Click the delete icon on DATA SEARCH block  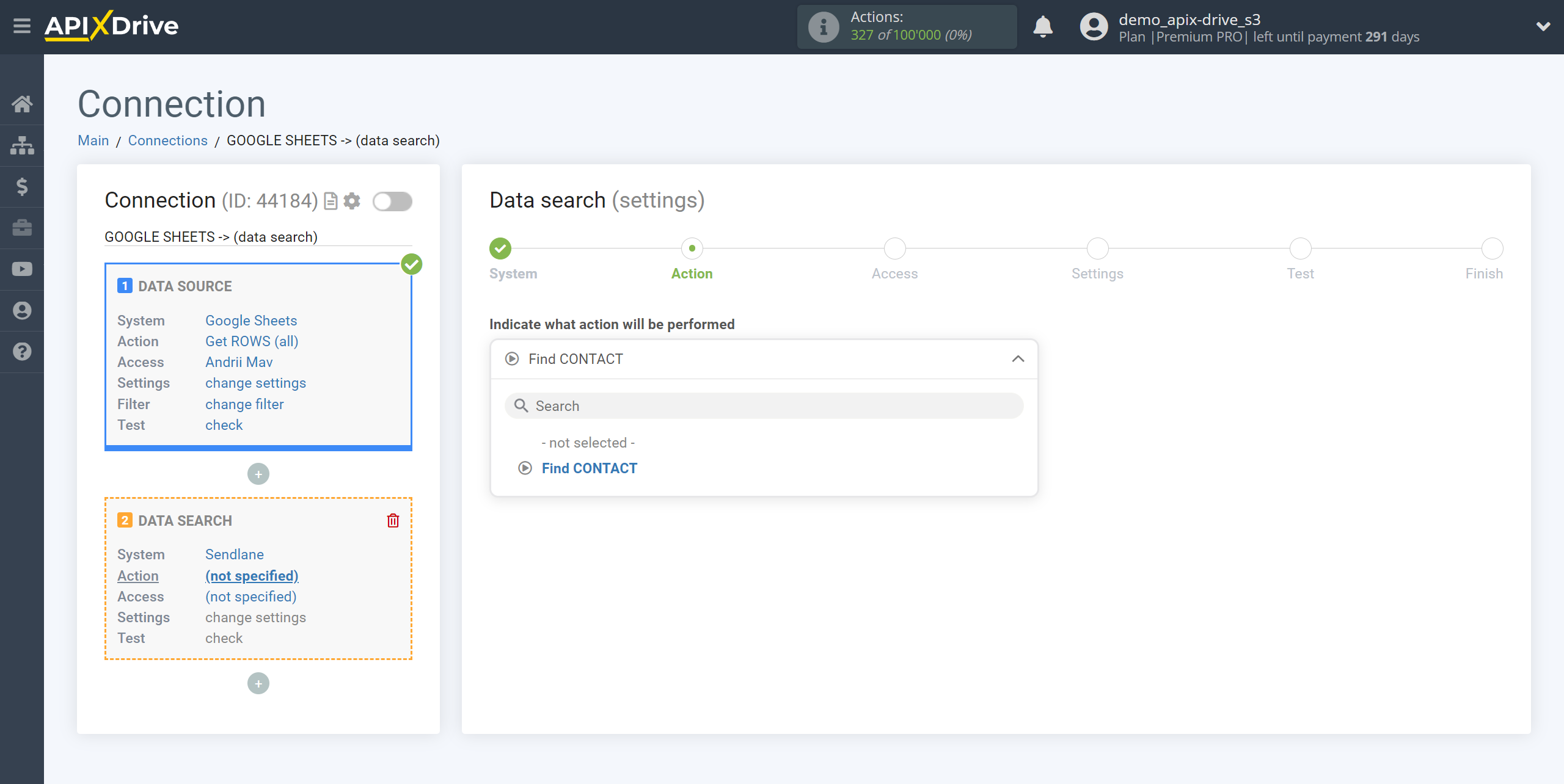[393, 520]
